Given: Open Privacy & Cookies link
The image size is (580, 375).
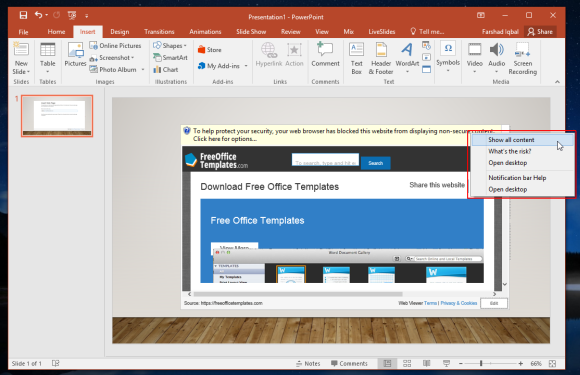Looking at the screenshot, I should (x=459, y=303).
